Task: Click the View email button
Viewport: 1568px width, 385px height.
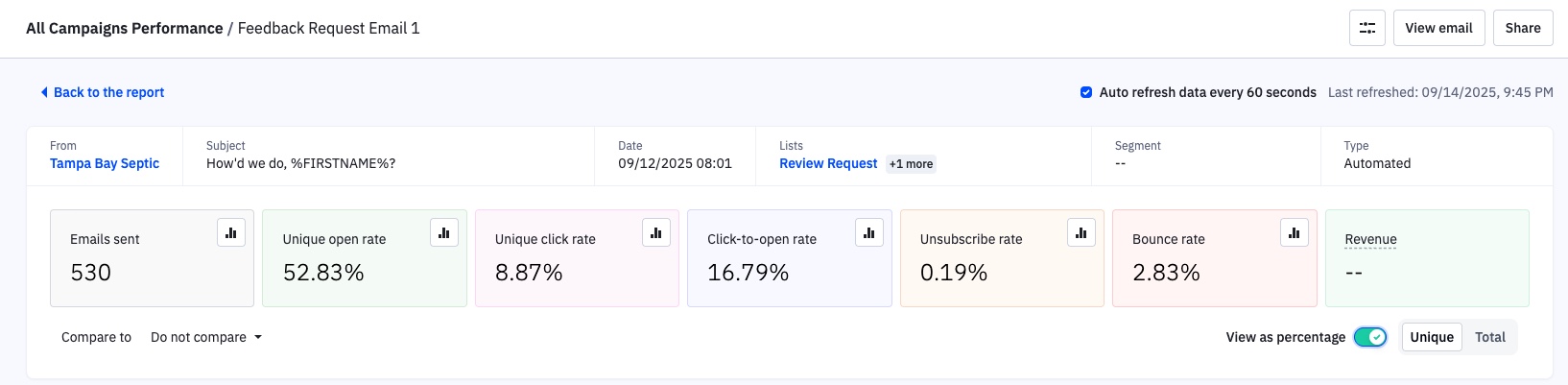Action: pyautogui.click(x=1438, y=28)
